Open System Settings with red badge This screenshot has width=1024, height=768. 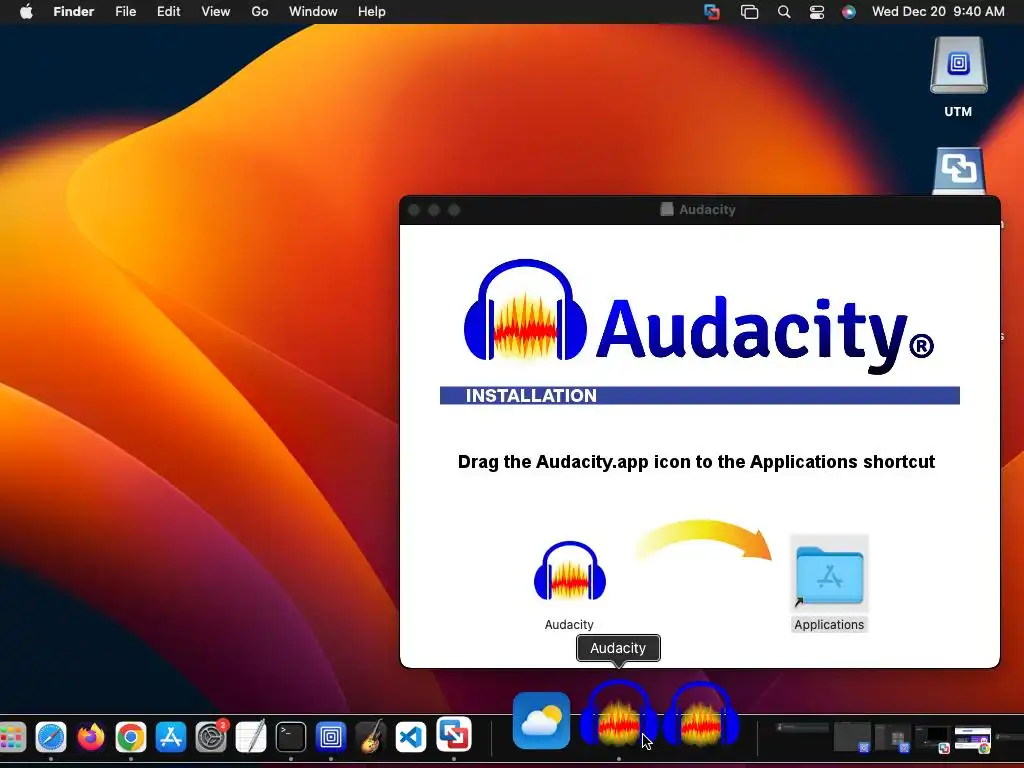(211, 737)
